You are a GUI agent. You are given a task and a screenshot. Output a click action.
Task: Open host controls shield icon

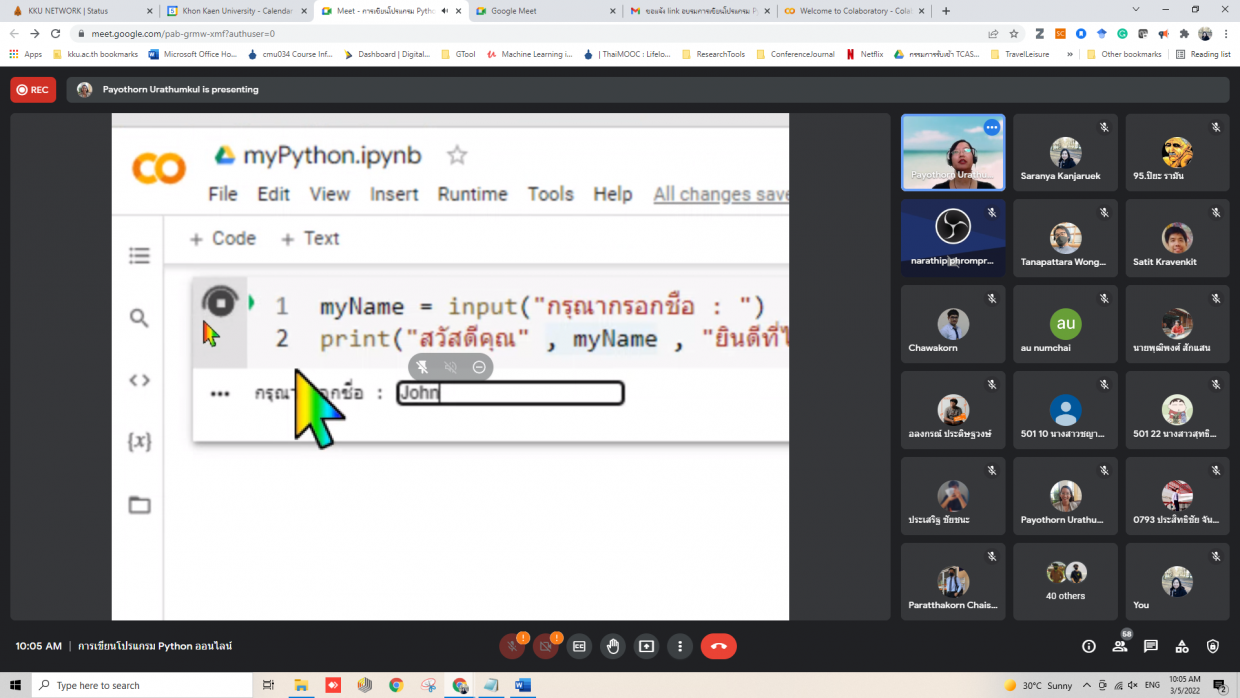pyautogui.click(x=1213, y=646)
